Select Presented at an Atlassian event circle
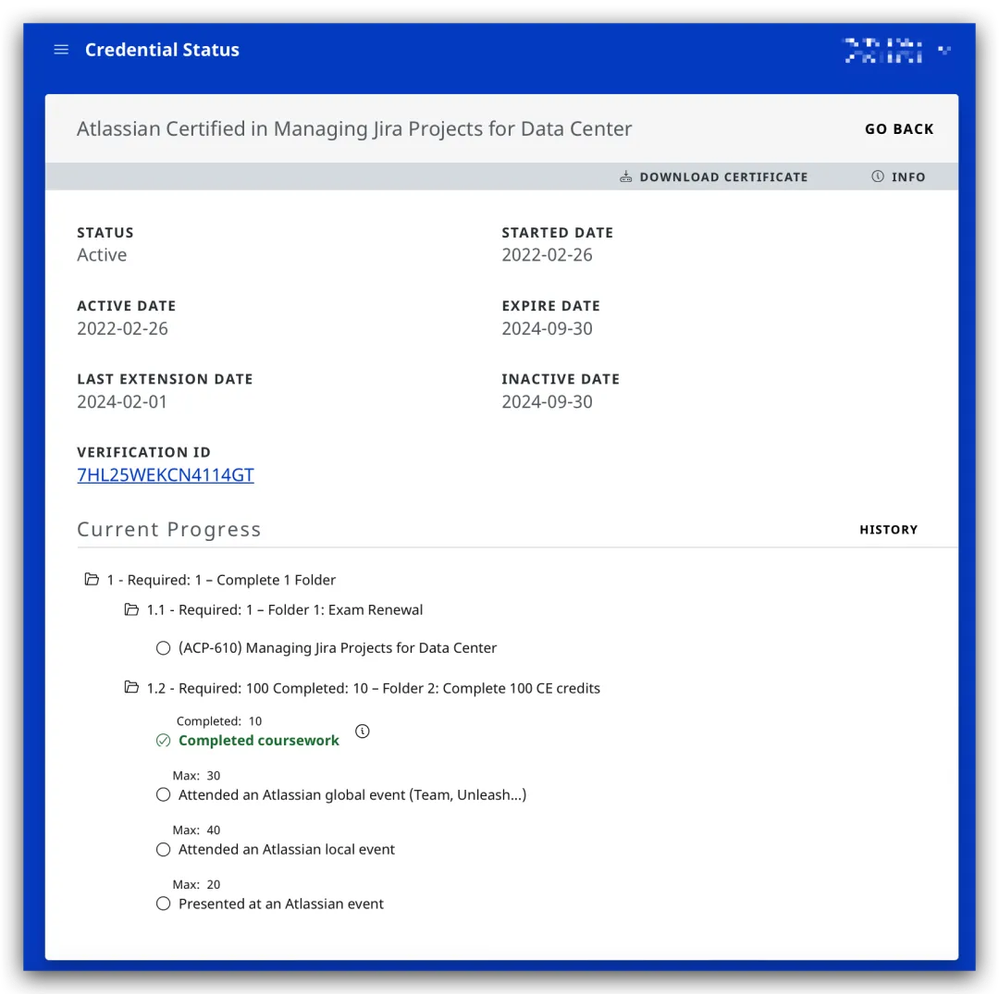Screen dimensions: 999x994 [x=163, y=904]
